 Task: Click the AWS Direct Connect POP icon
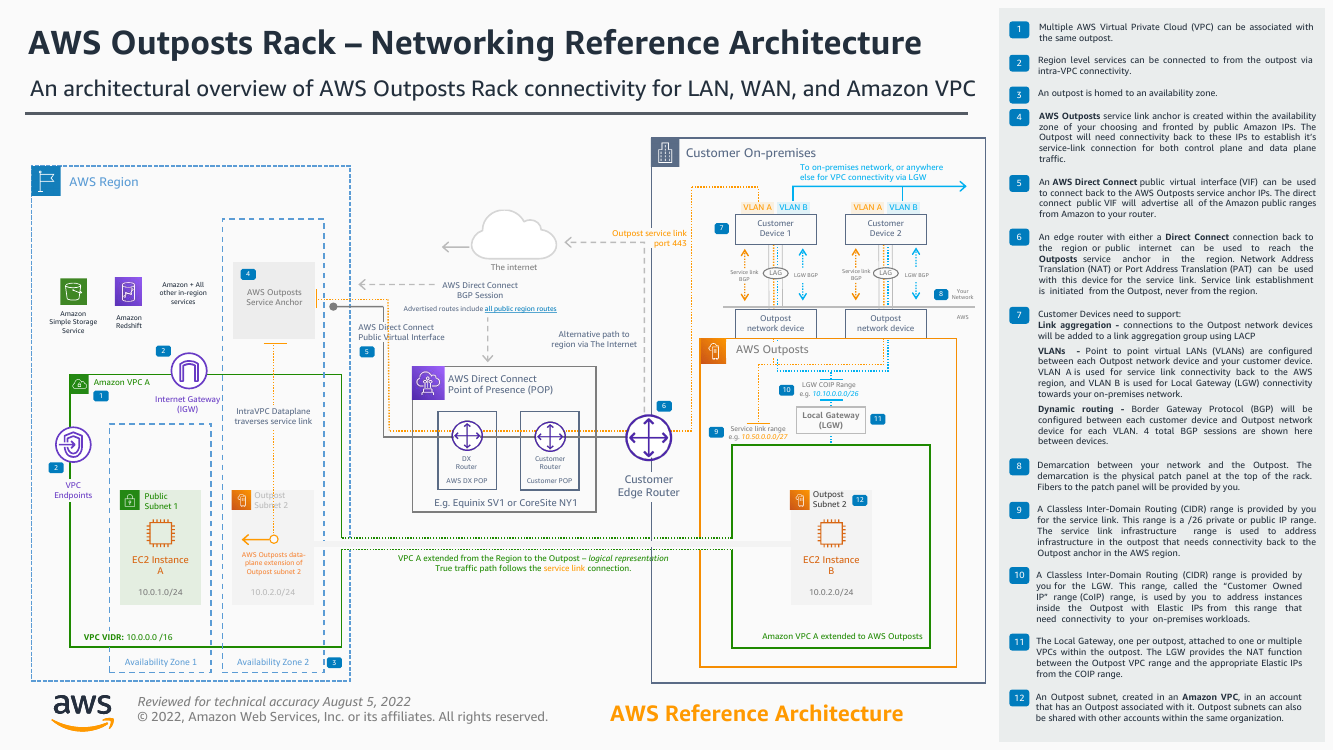pyautogui.click(x=427, y=382)
